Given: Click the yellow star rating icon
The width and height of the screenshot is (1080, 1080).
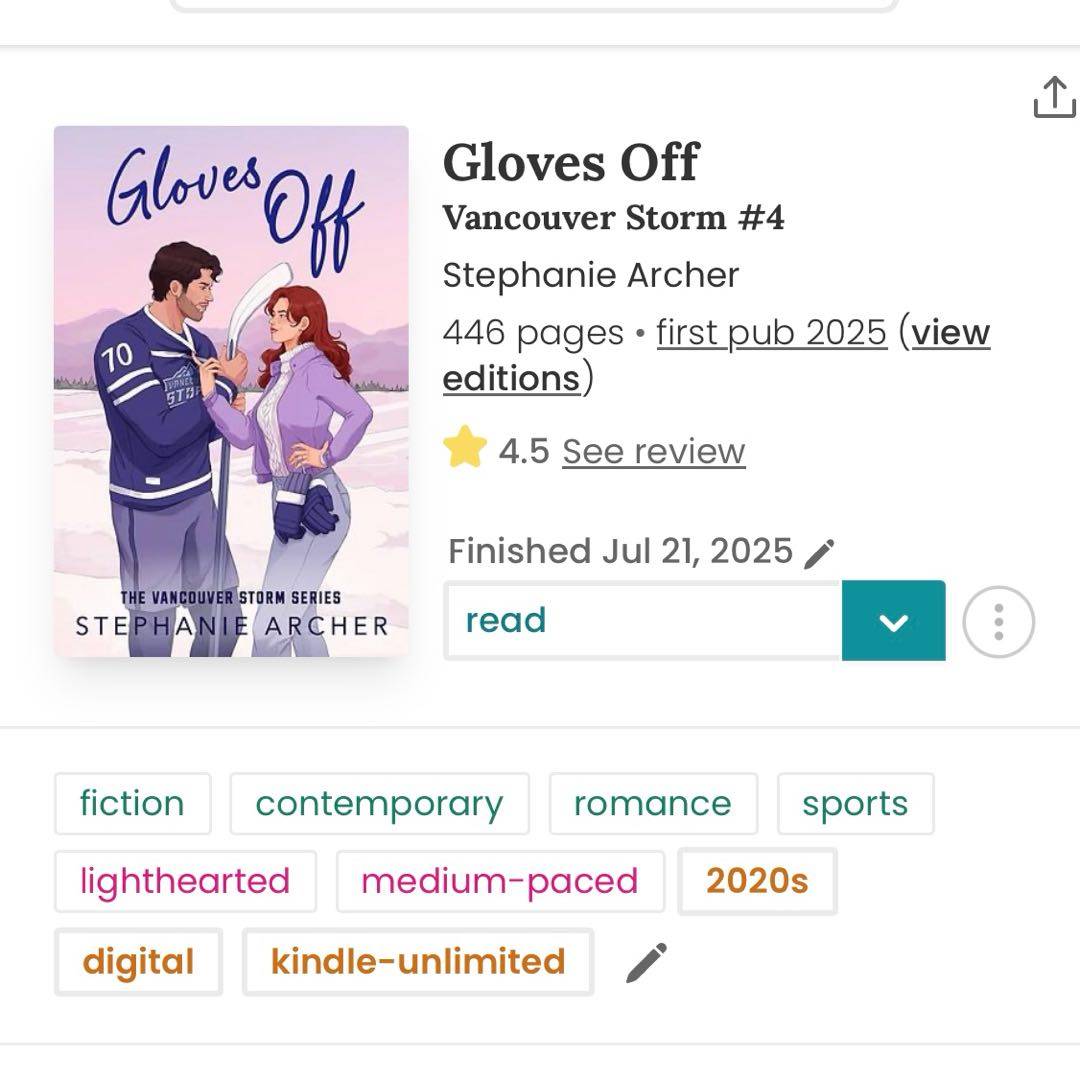Looking at the screenshot, I should point(465,450).
